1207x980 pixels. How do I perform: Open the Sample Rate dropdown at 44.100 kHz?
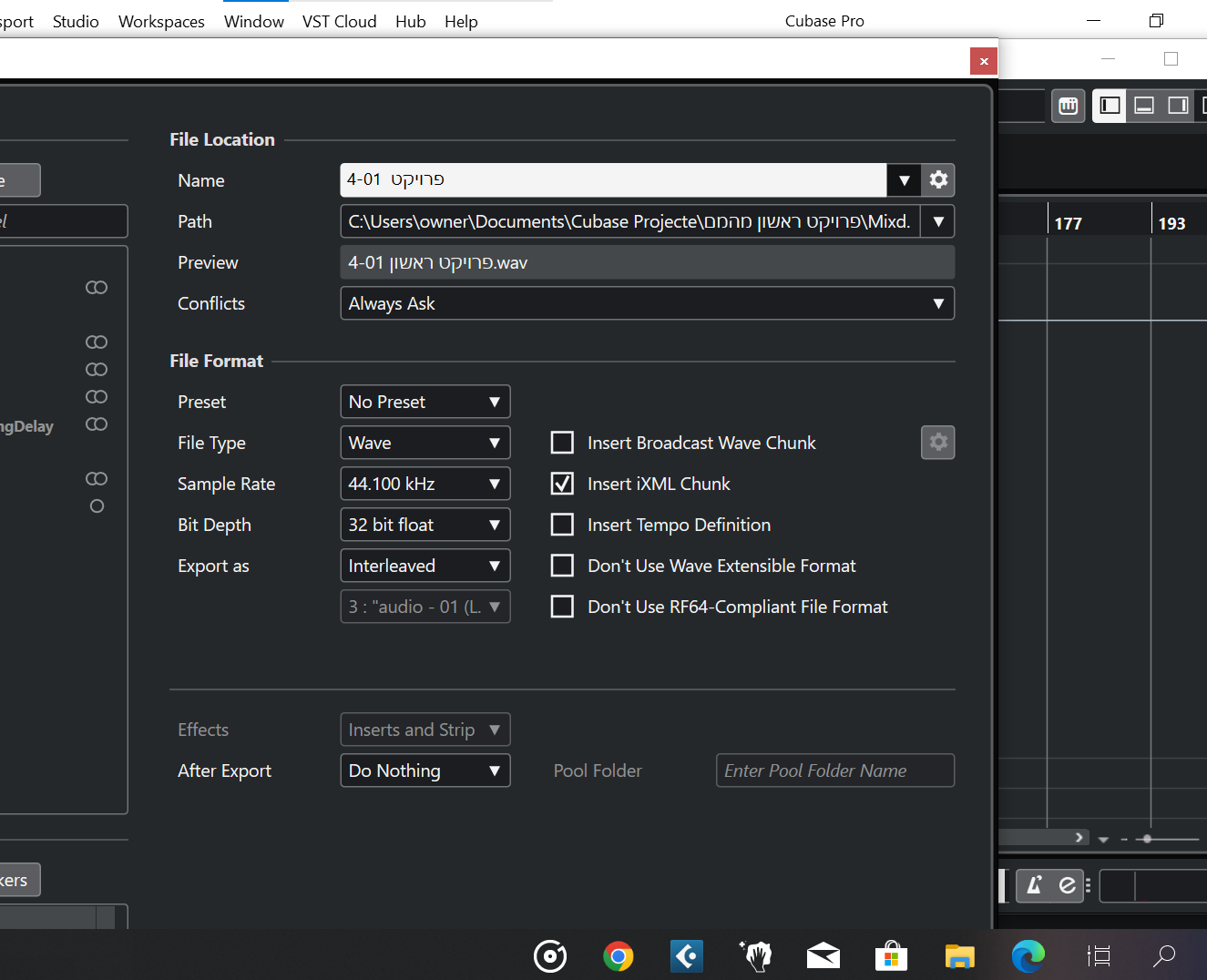click(425, 484)
